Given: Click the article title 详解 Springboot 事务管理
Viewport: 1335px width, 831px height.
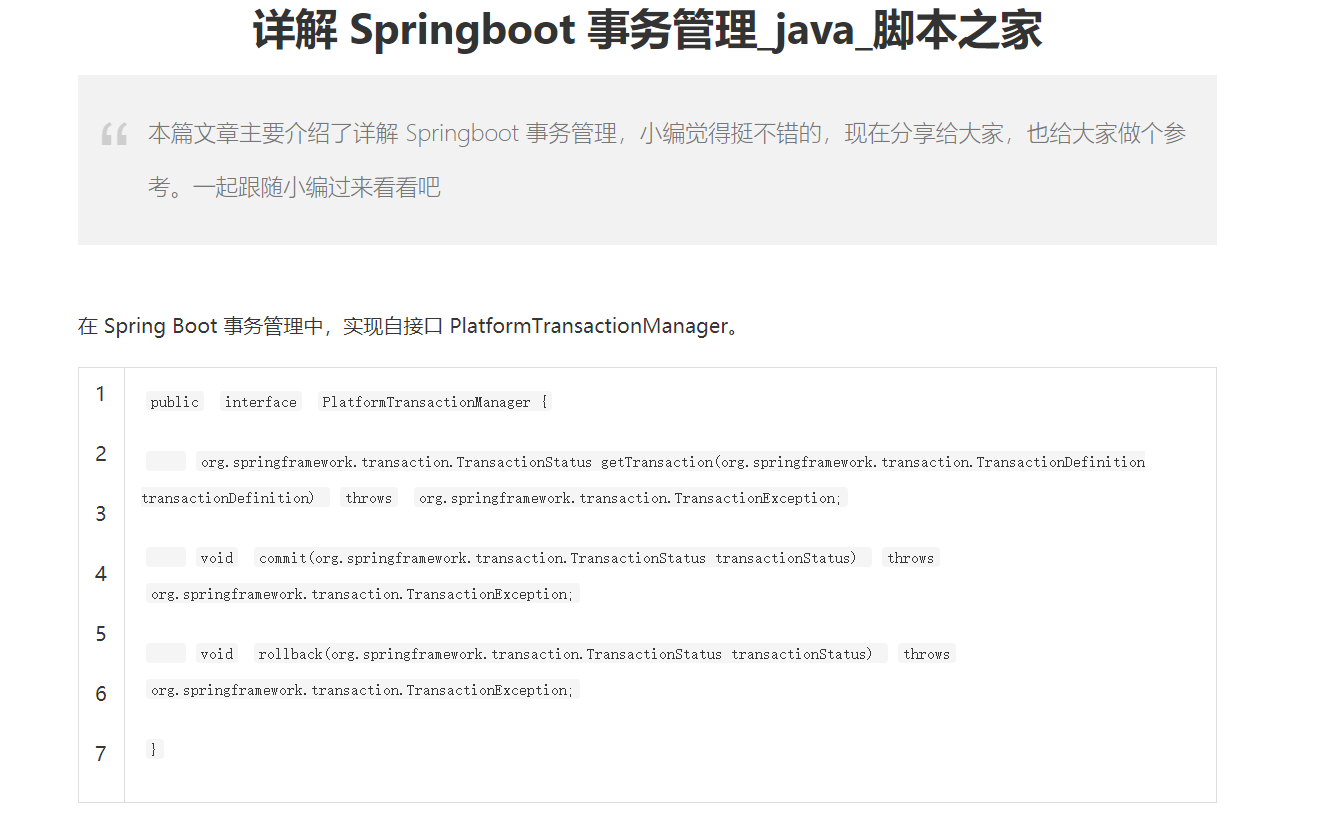Looking at the screenshot, I should point(647,30).
